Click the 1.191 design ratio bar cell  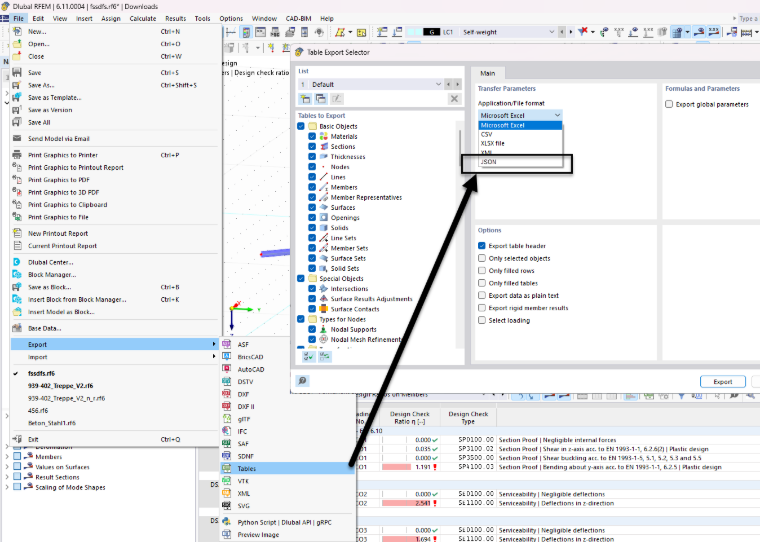pyautogui.click(x=410, y=467)
